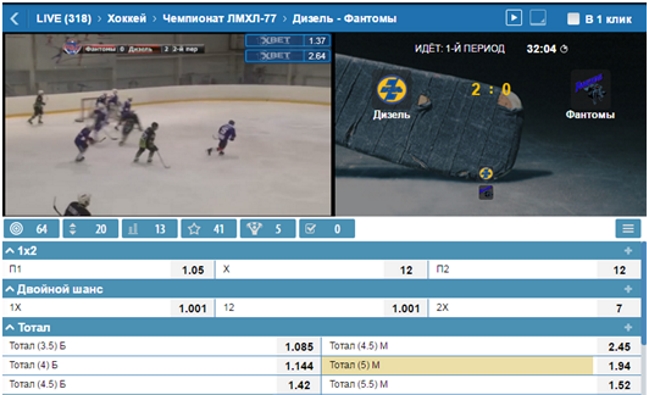
Task: Select the up-down arrows tab with 20
Action: tap(90, 229)
